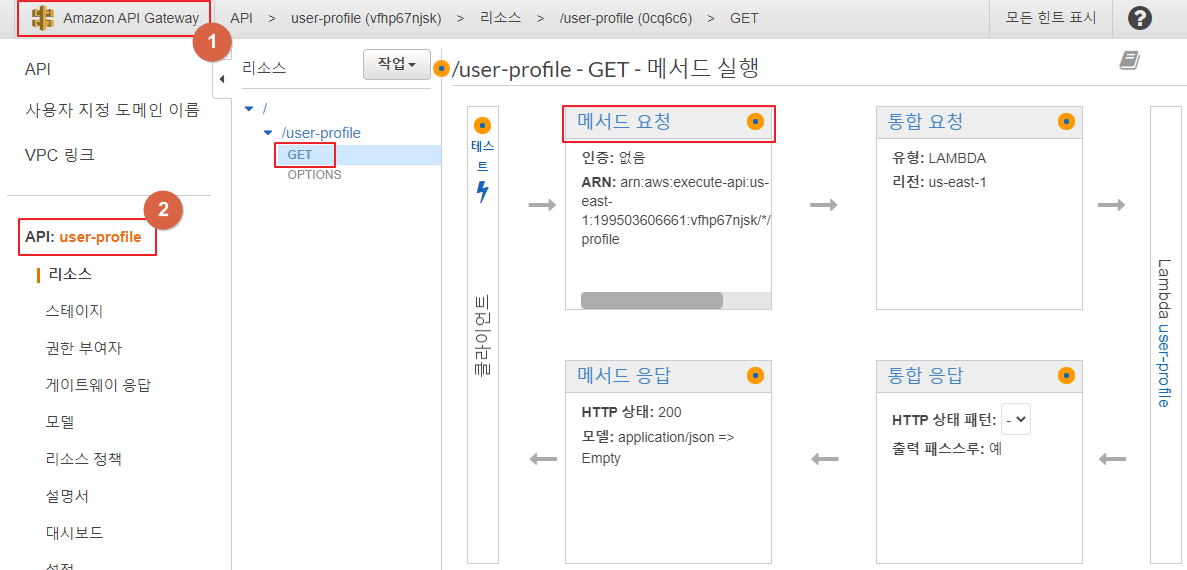Select 모델 in the sidebar
This screenshot has width=1187, height=570.
tap(60, 422)
